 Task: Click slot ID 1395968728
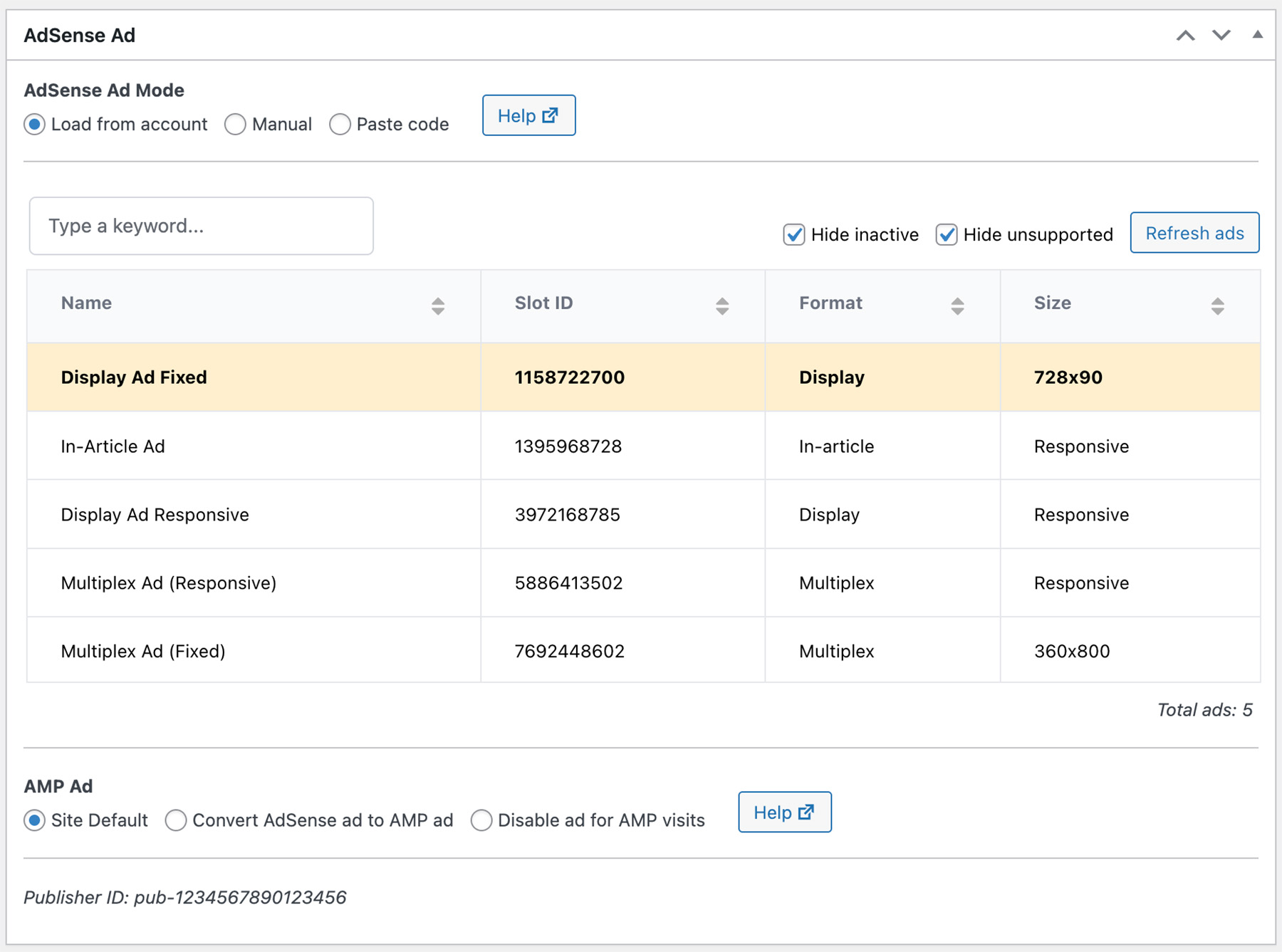coord(568,446)
